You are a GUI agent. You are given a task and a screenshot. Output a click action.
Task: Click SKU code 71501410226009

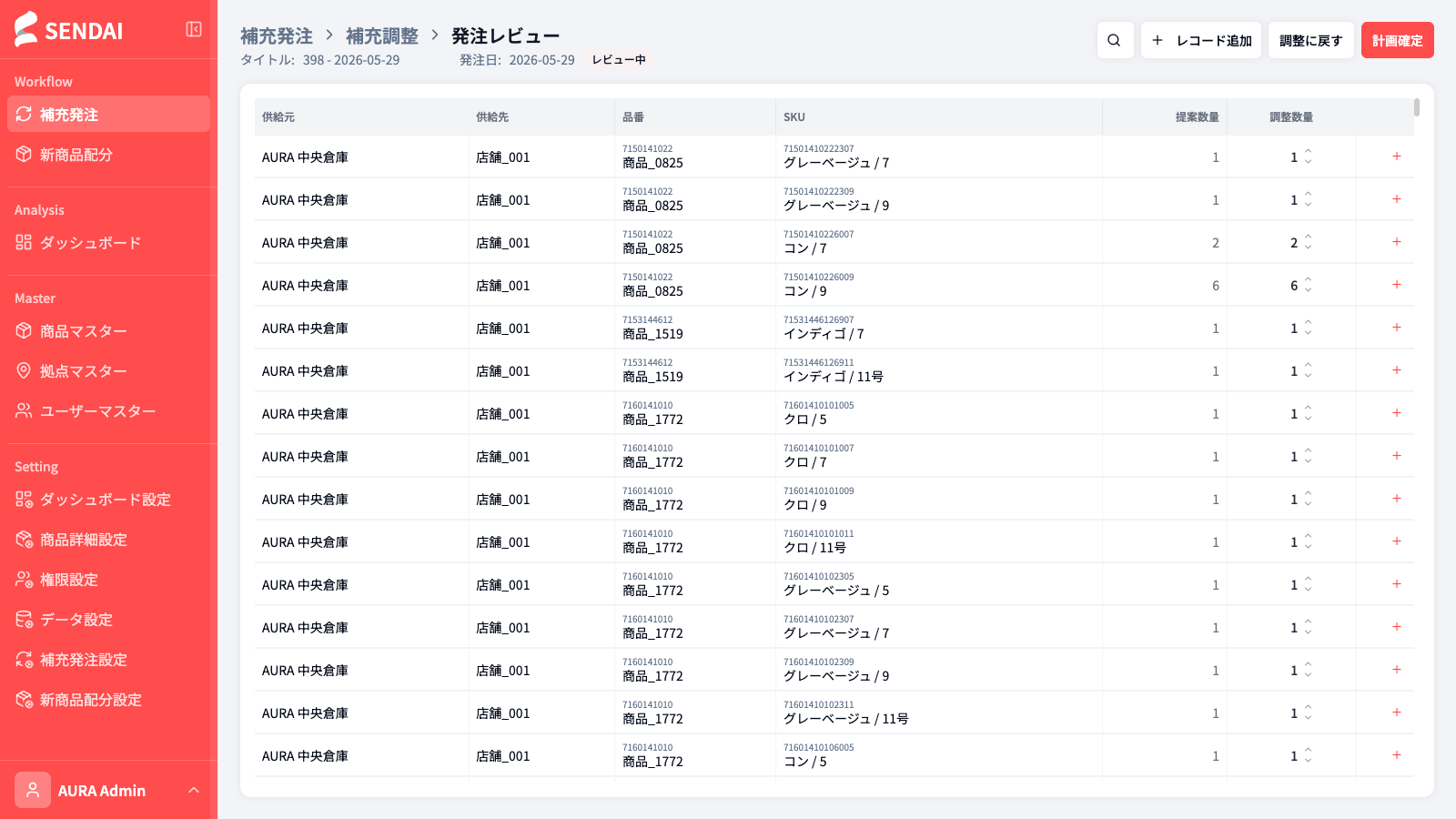click(819, 277)
